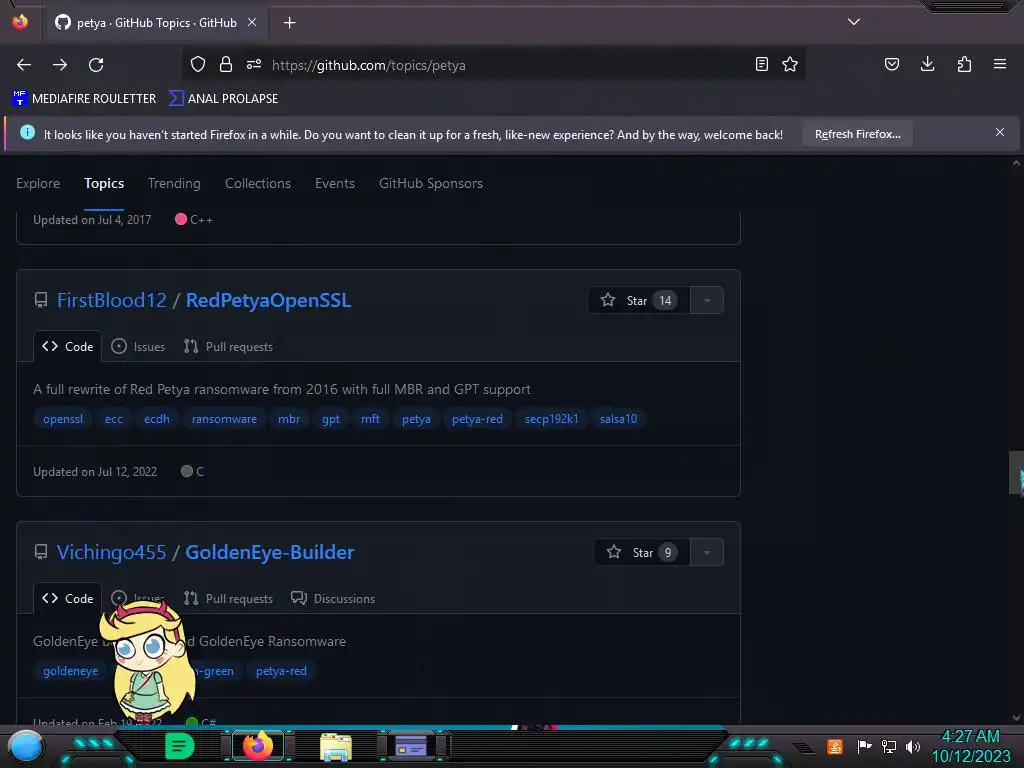
Task: Open the Events tab
Action: 335,184
